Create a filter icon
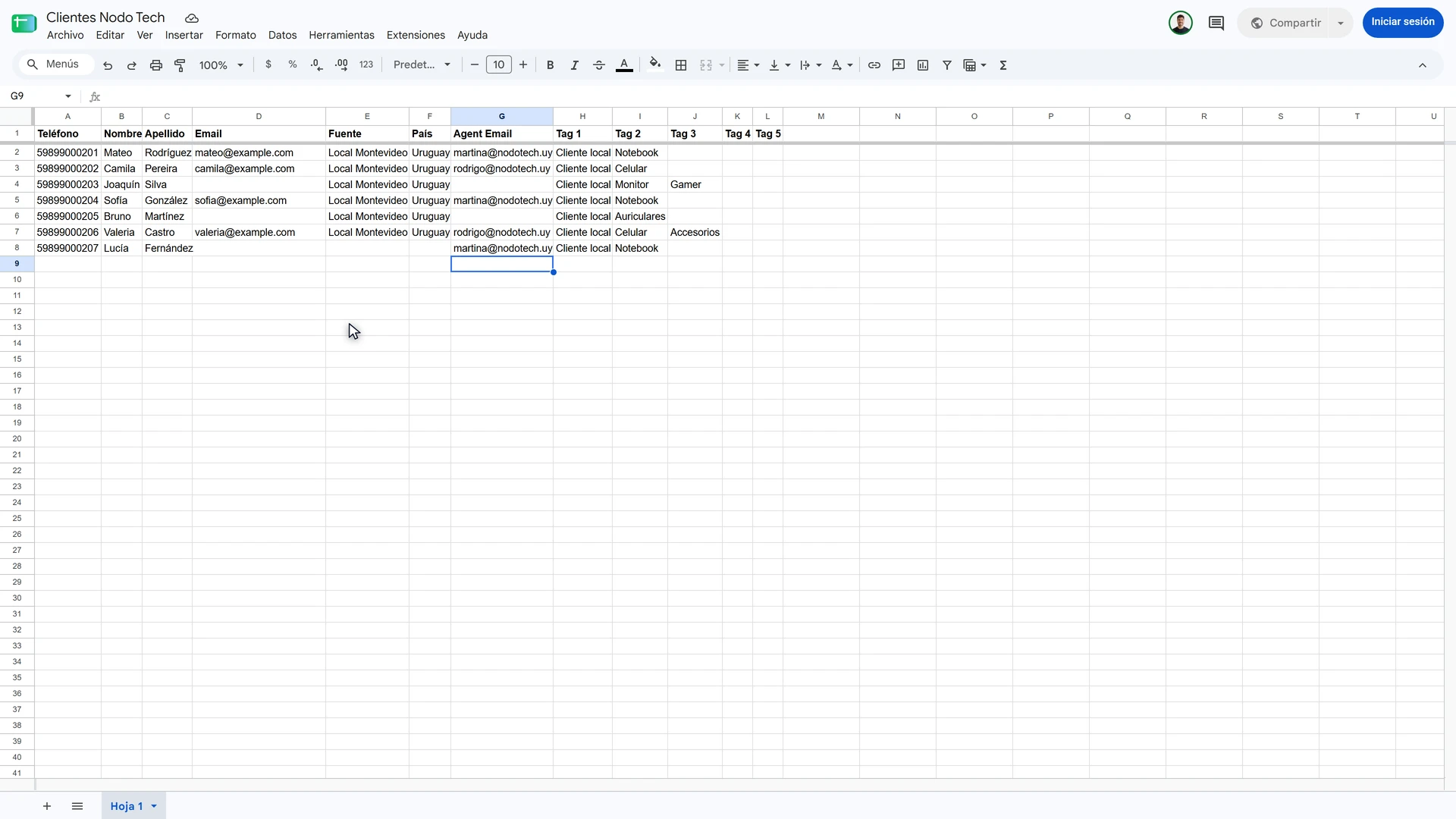Screen dimensions: 1456x819 947,65
